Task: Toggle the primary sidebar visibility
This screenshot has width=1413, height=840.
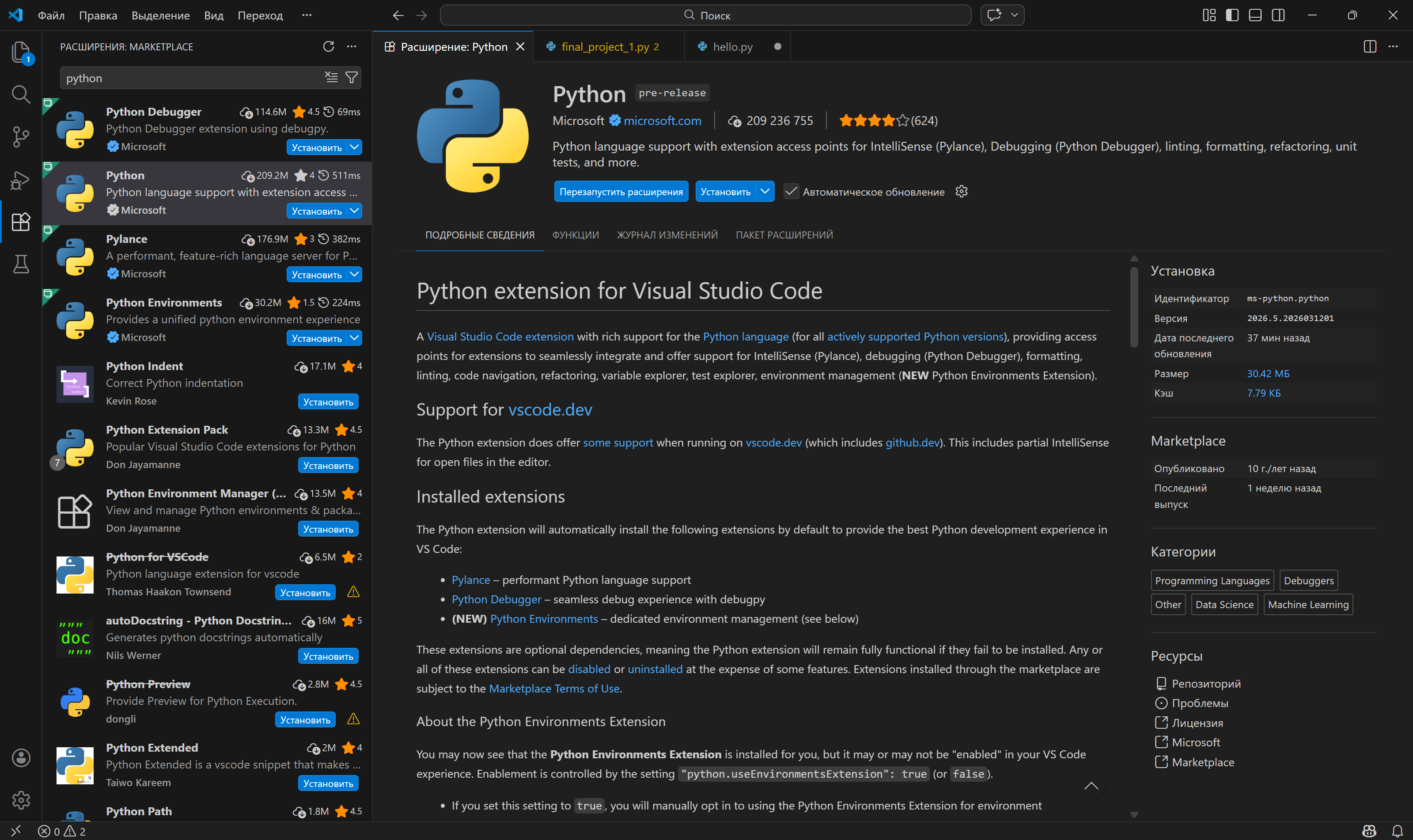Action: pos(1232,15)
